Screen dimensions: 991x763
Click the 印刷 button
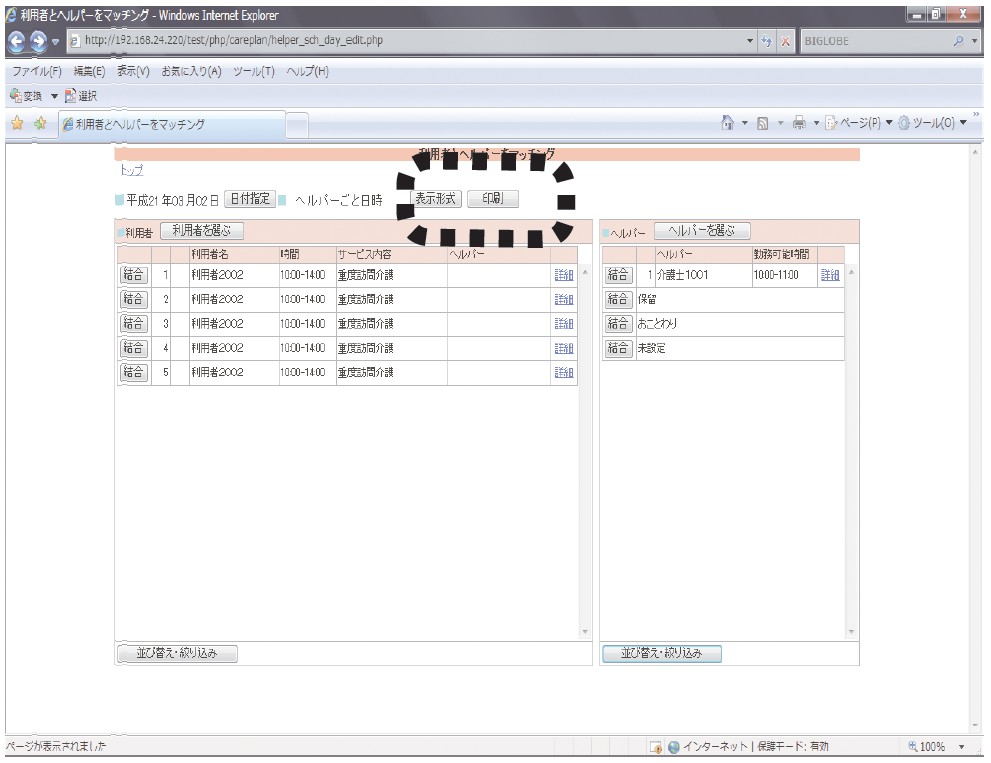coord(493,198)
